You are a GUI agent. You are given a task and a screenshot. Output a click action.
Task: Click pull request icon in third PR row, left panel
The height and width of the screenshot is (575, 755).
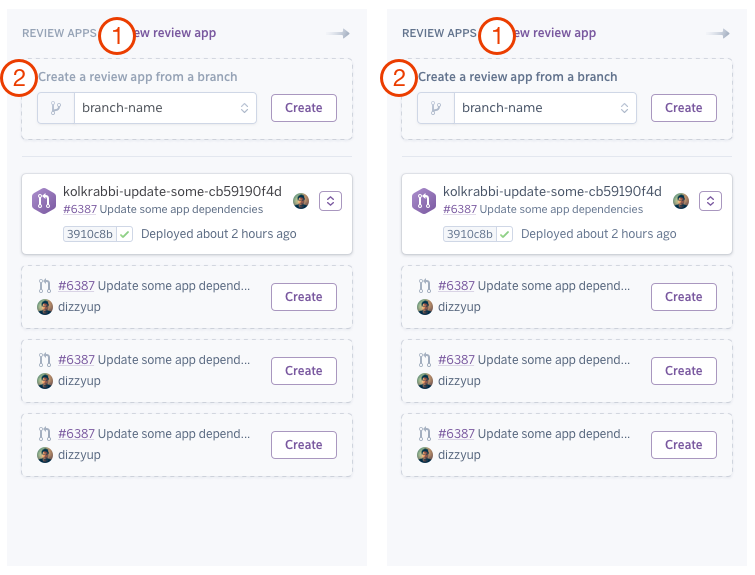pos(45,434)
